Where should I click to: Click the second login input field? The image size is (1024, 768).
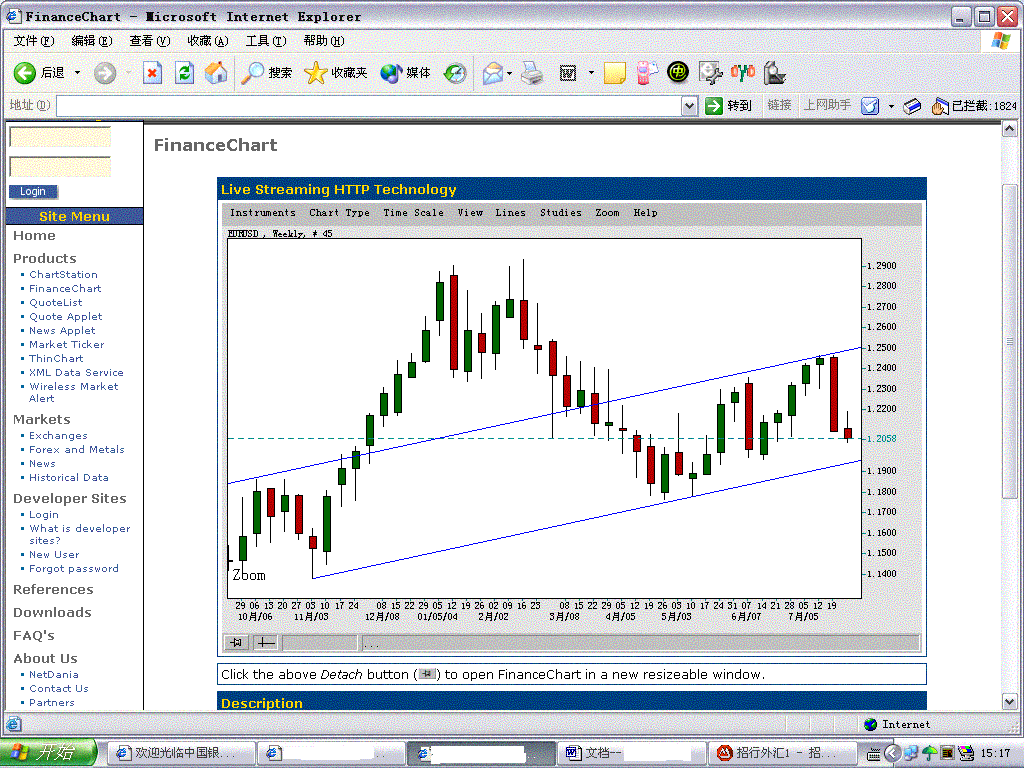point(60,167)
